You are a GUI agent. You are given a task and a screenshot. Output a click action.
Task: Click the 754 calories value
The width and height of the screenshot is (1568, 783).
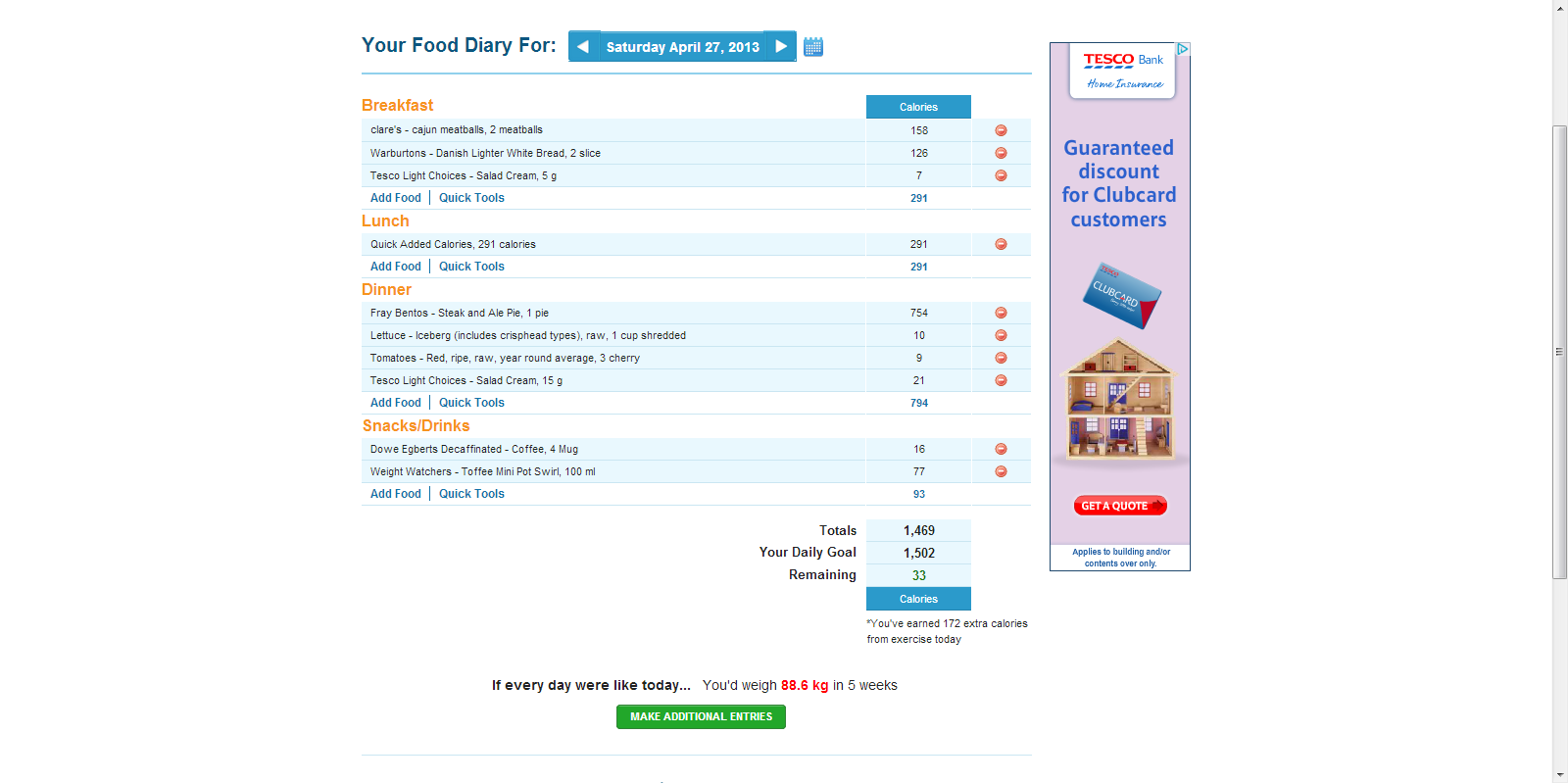(x=919, y=313)
